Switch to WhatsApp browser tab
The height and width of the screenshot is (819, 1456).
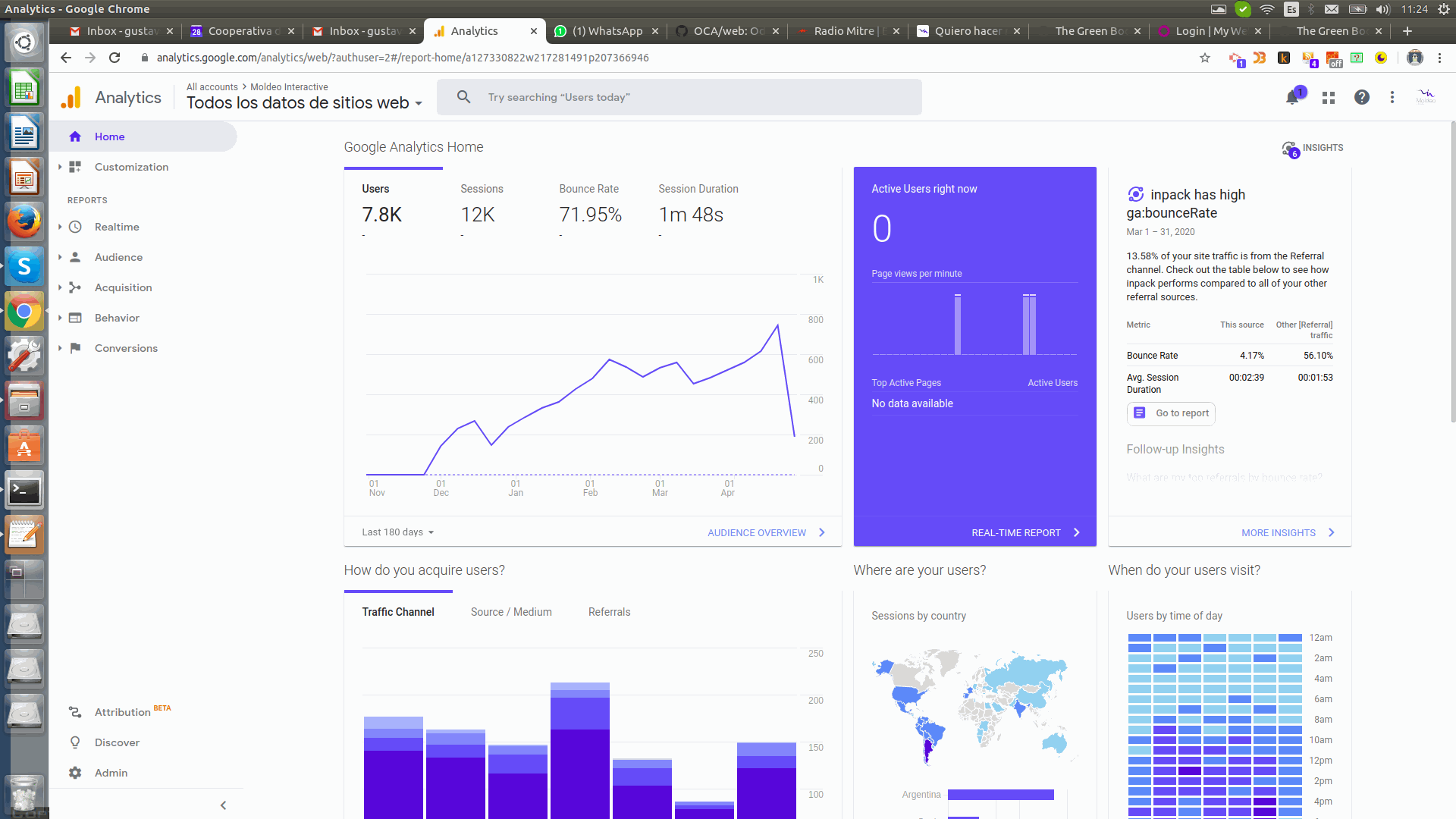coord(607,31)
